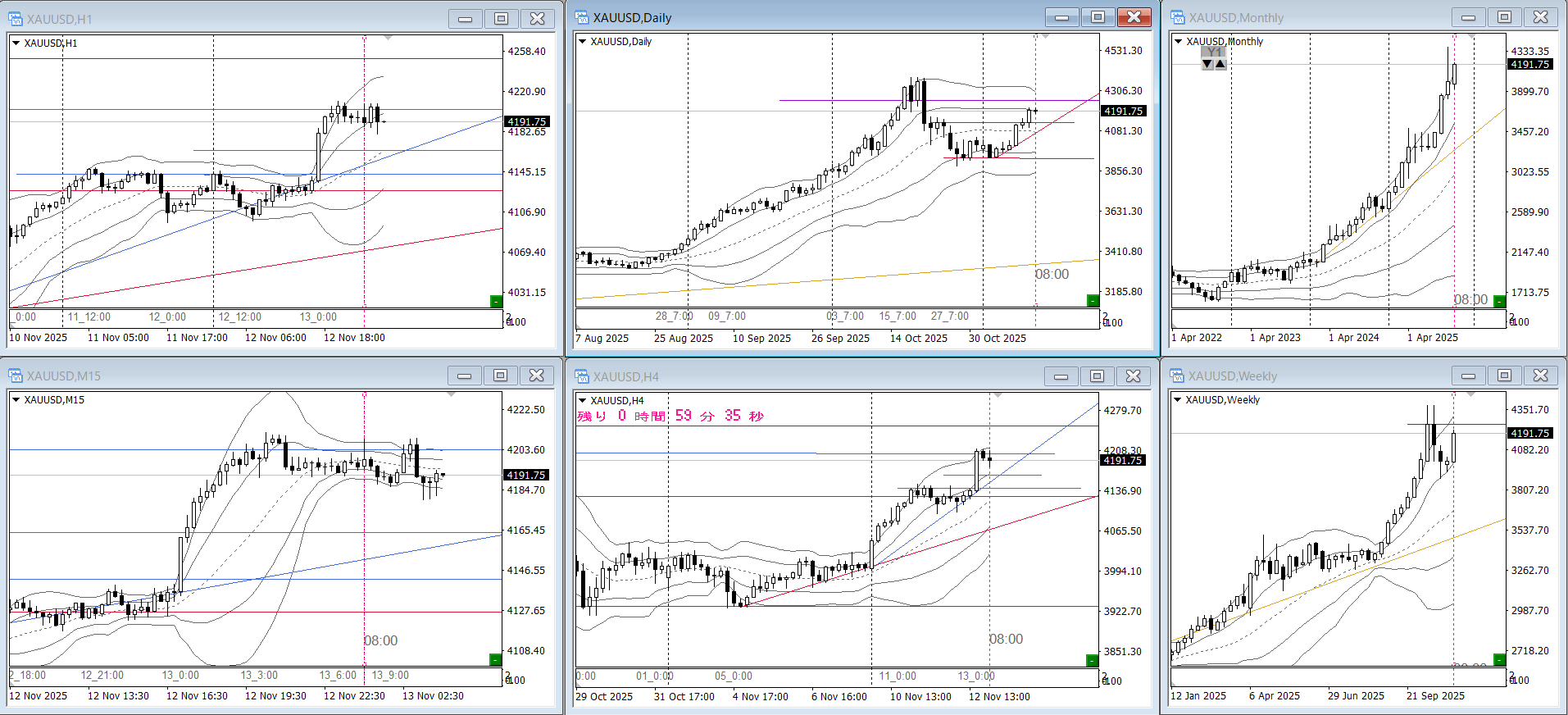Click the 4191.75 price label on Weekly chart

pos(1529,433)
